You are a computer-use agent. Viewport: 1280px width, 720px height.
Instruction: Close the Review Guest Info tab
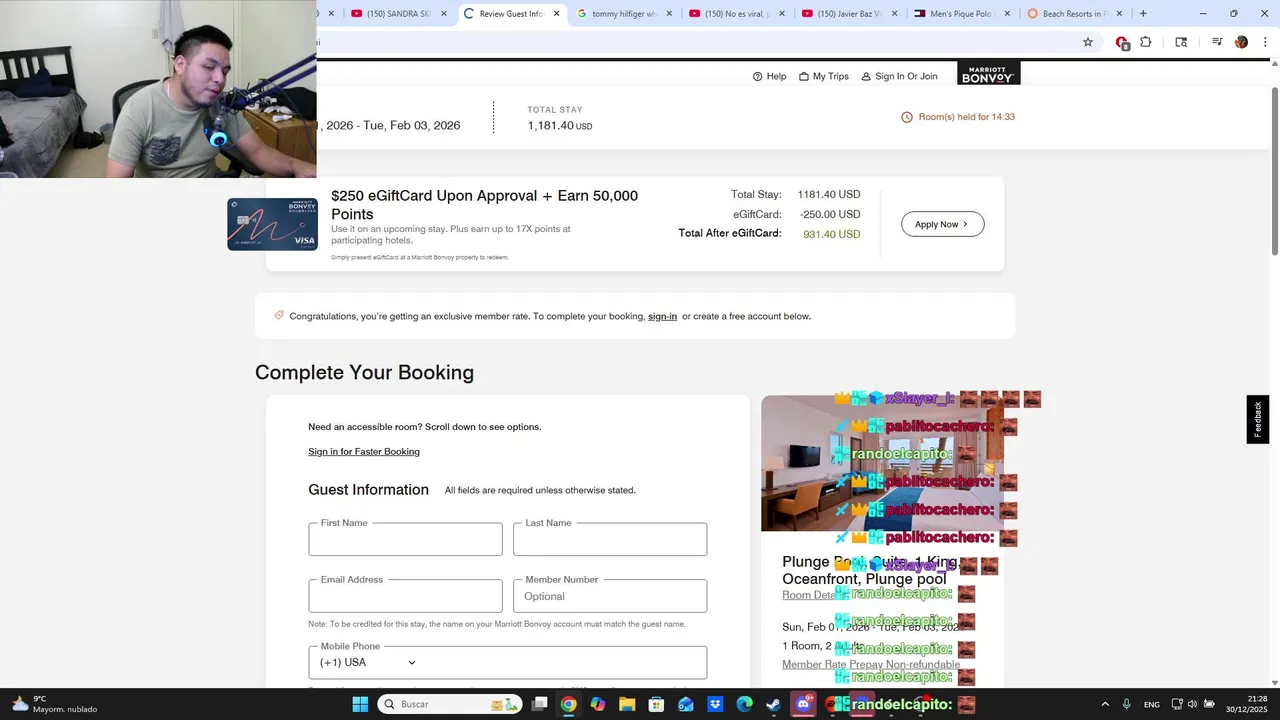pos(555,14)
